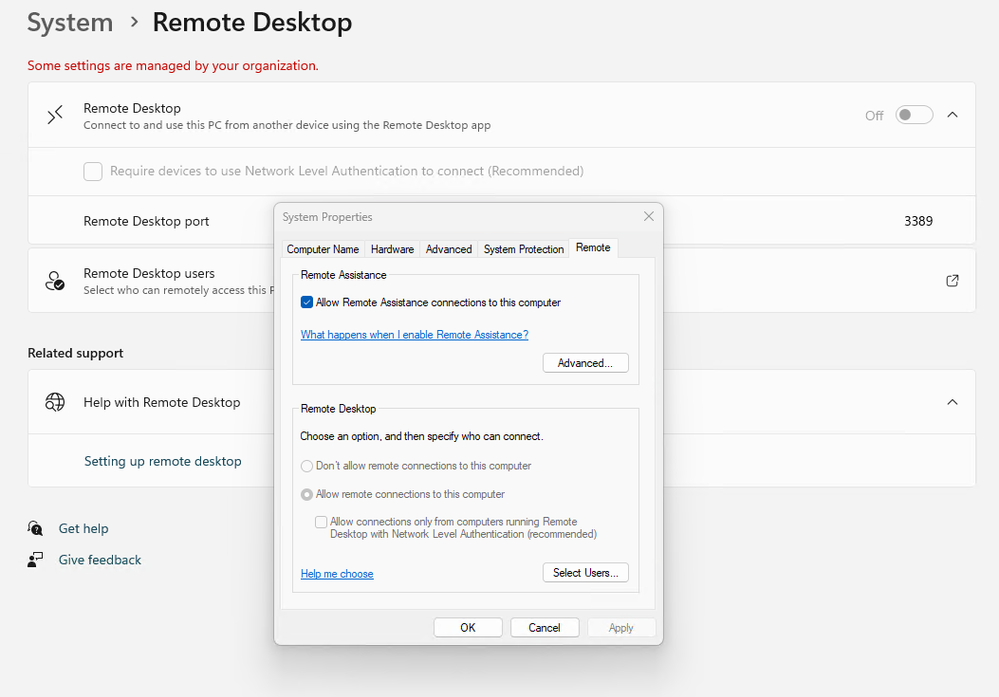The width and height of the screenshot is (999, 697).
Task: Click the Get help icon
Action: [35, 528]
